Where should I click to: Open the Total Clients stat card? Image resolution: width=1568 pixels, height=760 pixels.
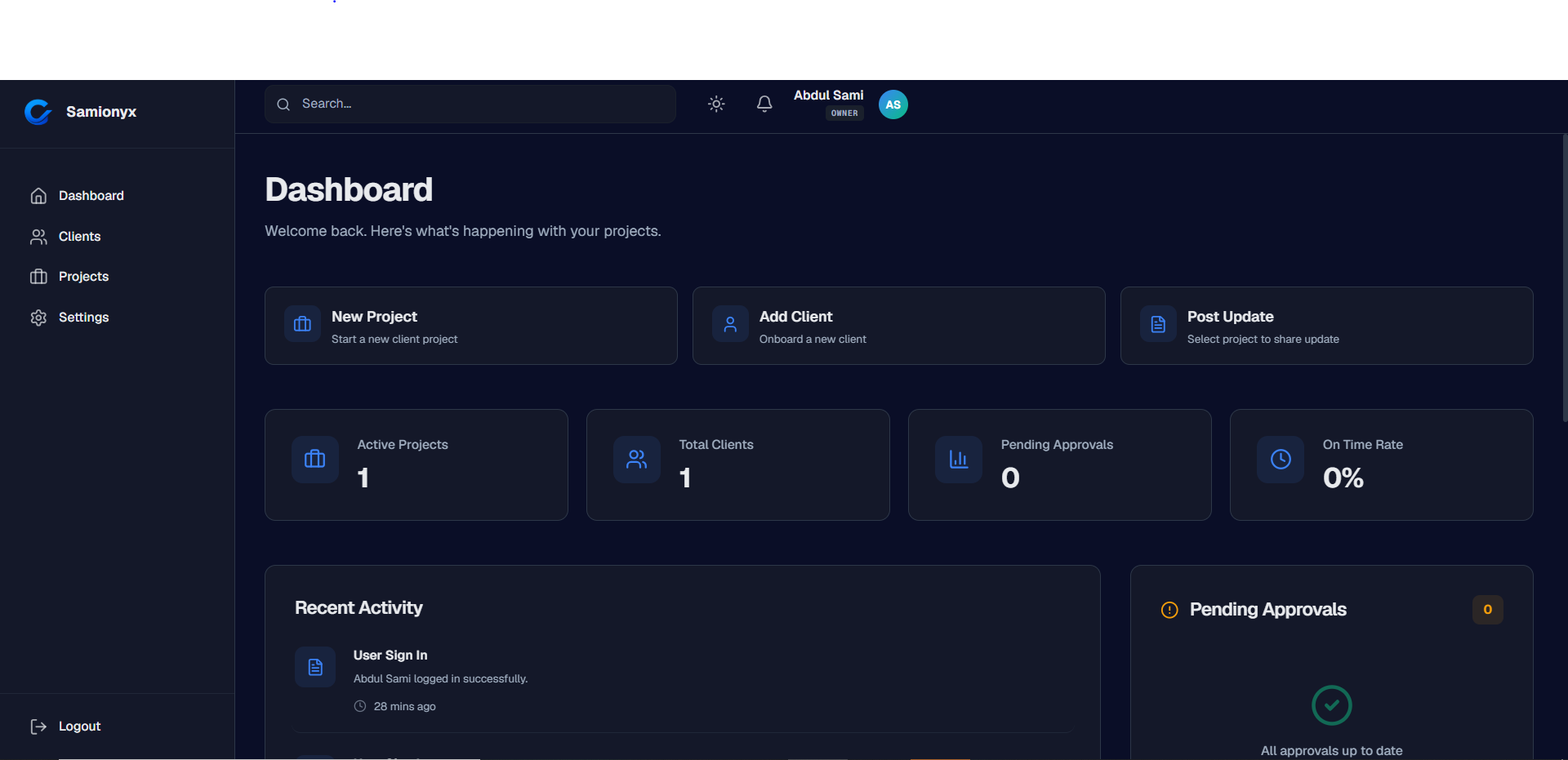point(738,464)
